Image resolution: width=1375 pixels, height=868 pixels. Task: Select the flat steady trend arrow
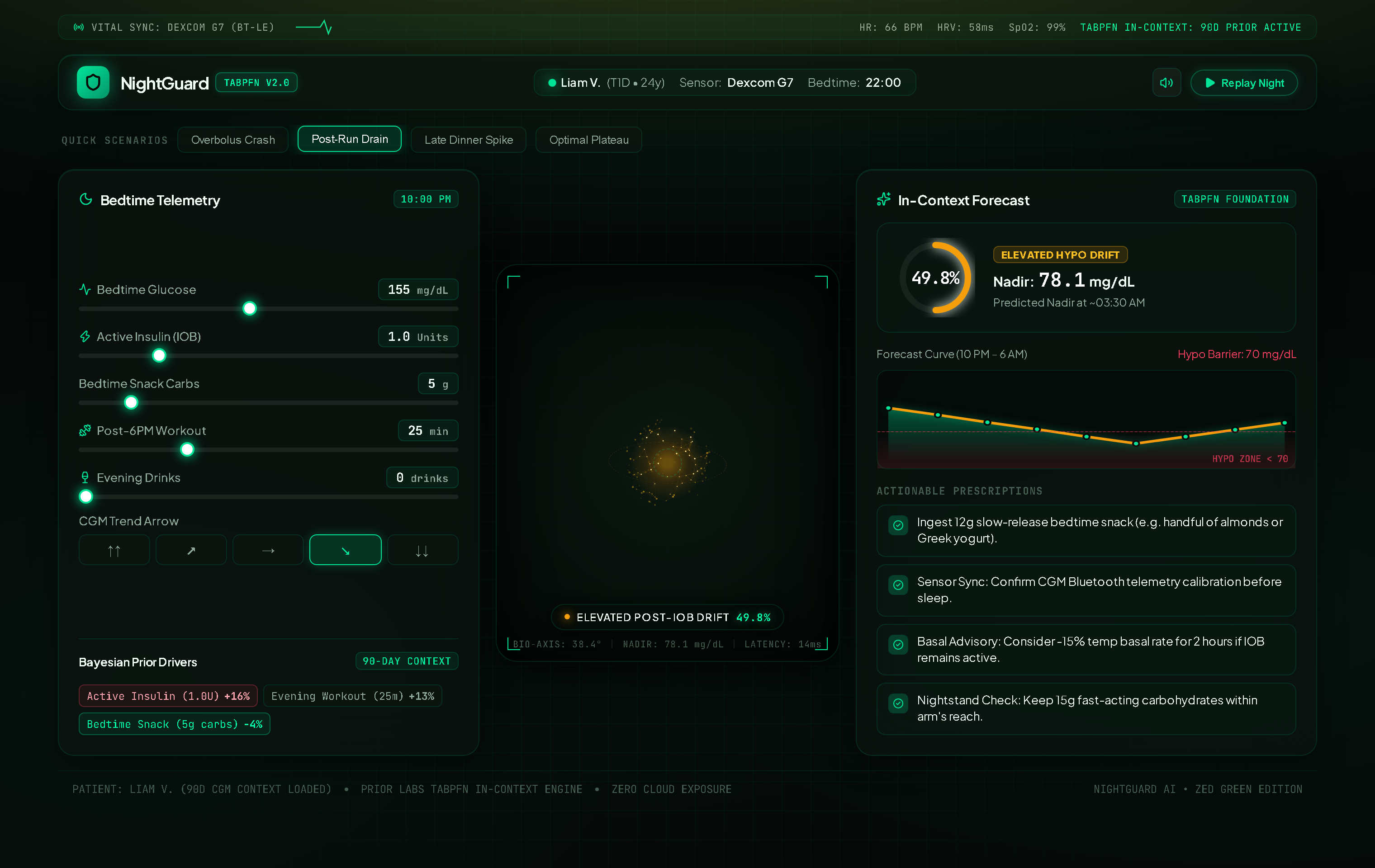point(268,550)
